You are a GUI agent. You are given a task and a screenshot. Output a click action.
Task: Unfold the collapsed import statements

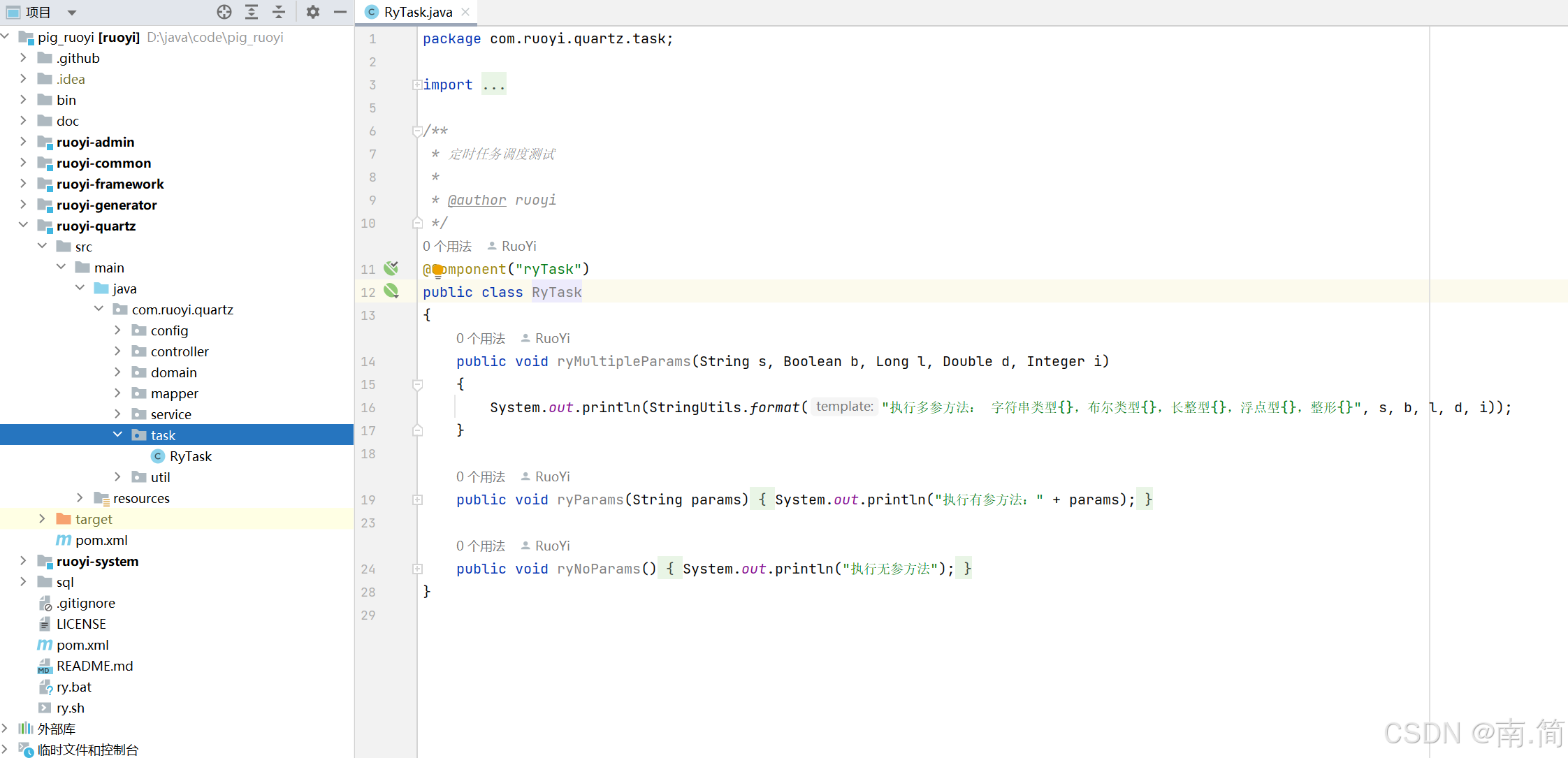[x=417, y=85]
